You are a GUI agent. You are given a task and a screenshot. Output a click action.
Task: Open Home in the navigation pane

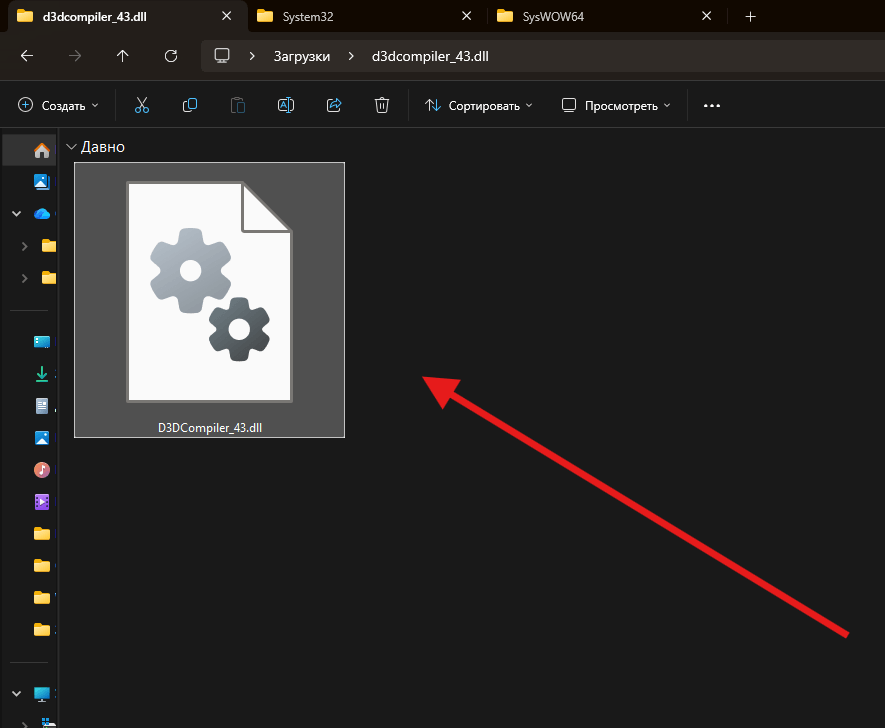click(42, 151)
